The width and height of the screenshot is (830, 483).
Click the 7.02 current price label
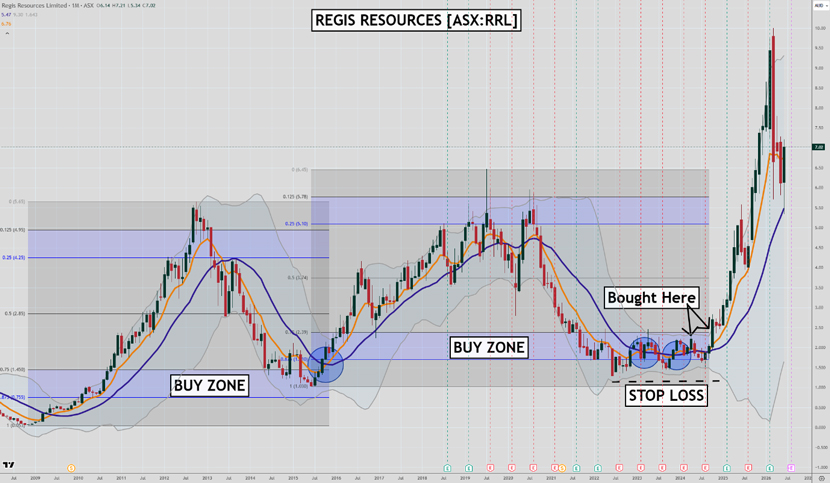[x=818, y=147]
